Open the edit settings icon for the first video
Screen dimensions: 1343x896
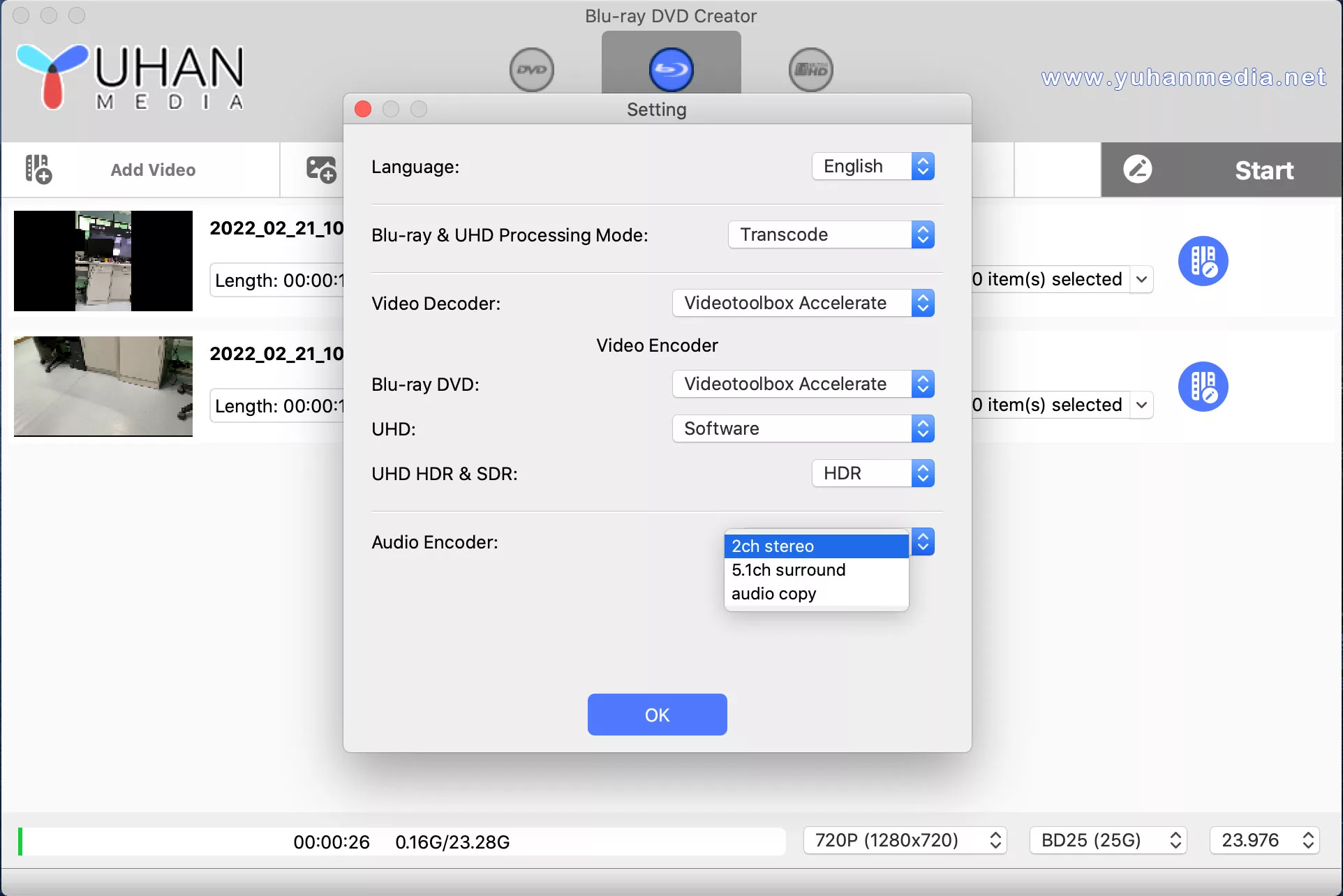click(1202, 261)
